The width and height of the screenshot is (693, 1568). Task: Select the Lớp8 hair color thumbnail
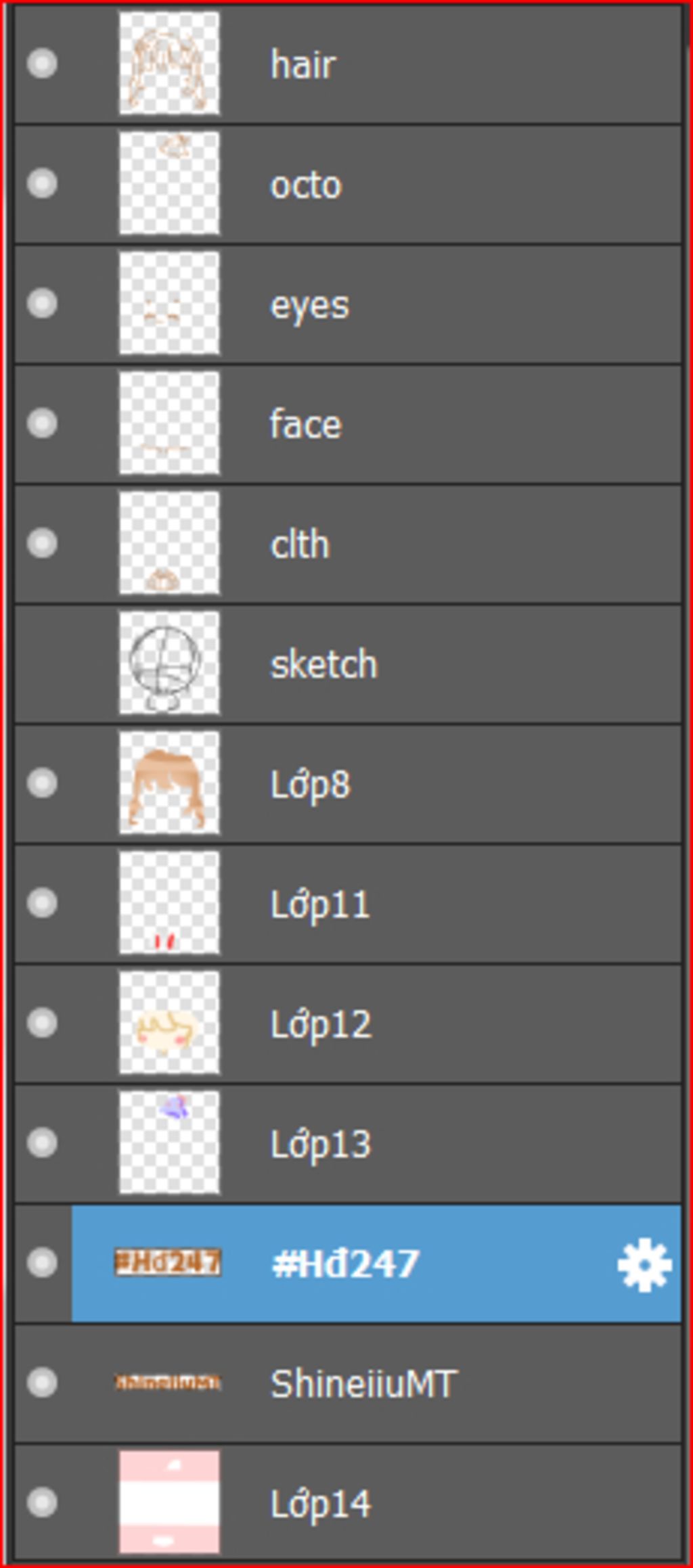[169, 783]
